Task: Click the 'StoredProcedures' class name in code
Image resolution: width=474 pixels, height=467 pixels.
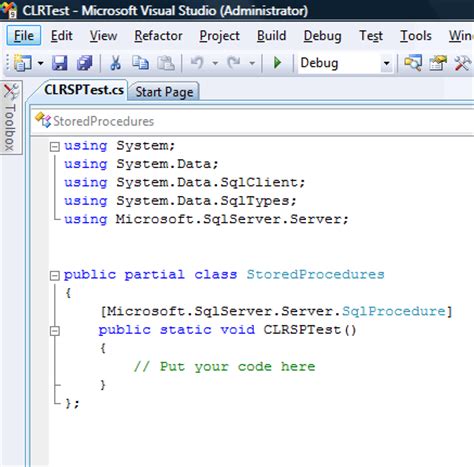Action: pos(315,274)
